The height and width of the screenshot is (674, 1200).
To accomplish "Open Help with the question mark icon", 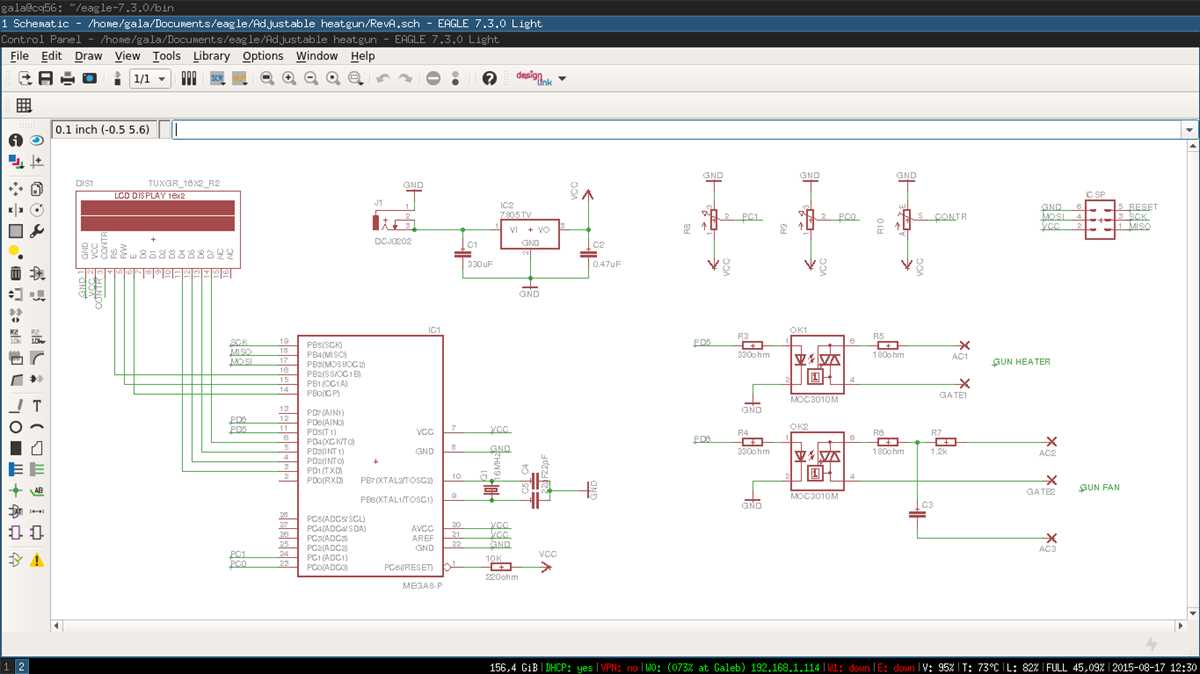I will (489, 78).
